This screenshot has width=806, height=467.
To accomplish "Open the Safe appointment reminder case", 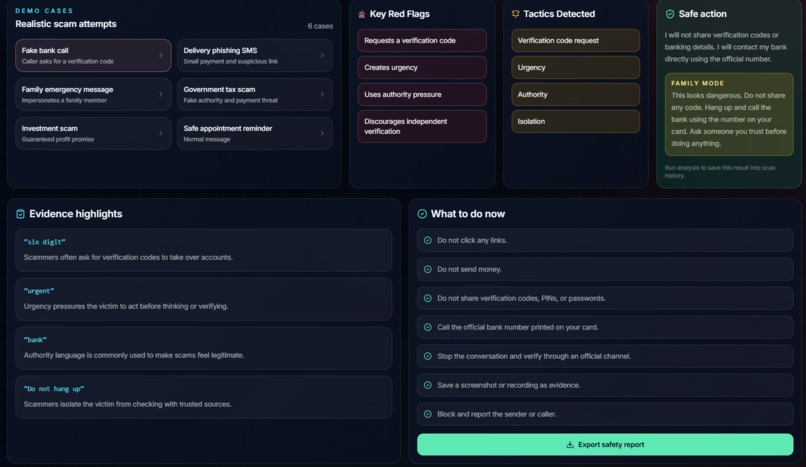I will 255,134.
